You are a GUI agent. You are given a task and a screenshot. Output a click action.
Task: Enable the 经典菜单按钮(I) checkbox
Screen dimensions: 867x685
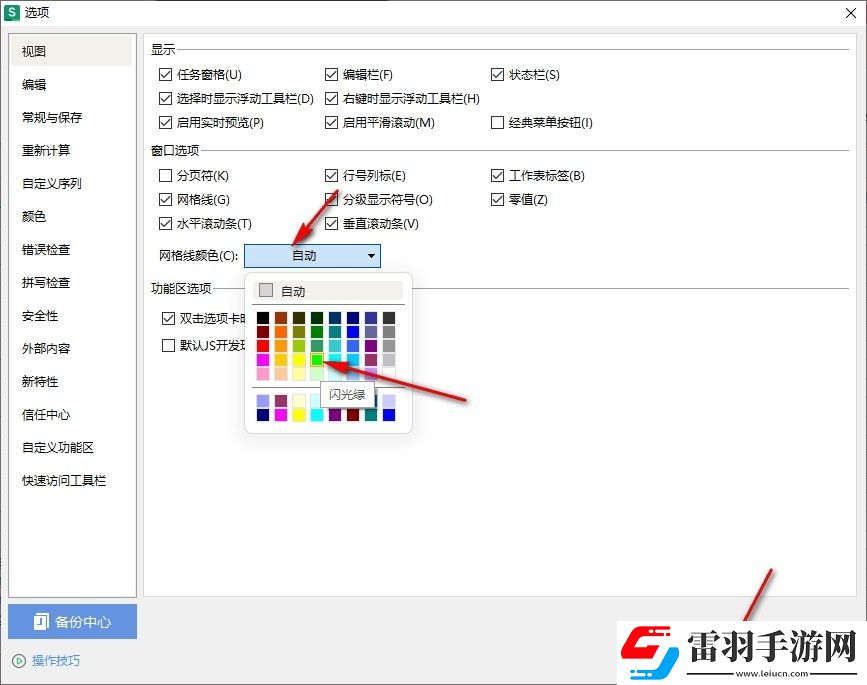497,122
